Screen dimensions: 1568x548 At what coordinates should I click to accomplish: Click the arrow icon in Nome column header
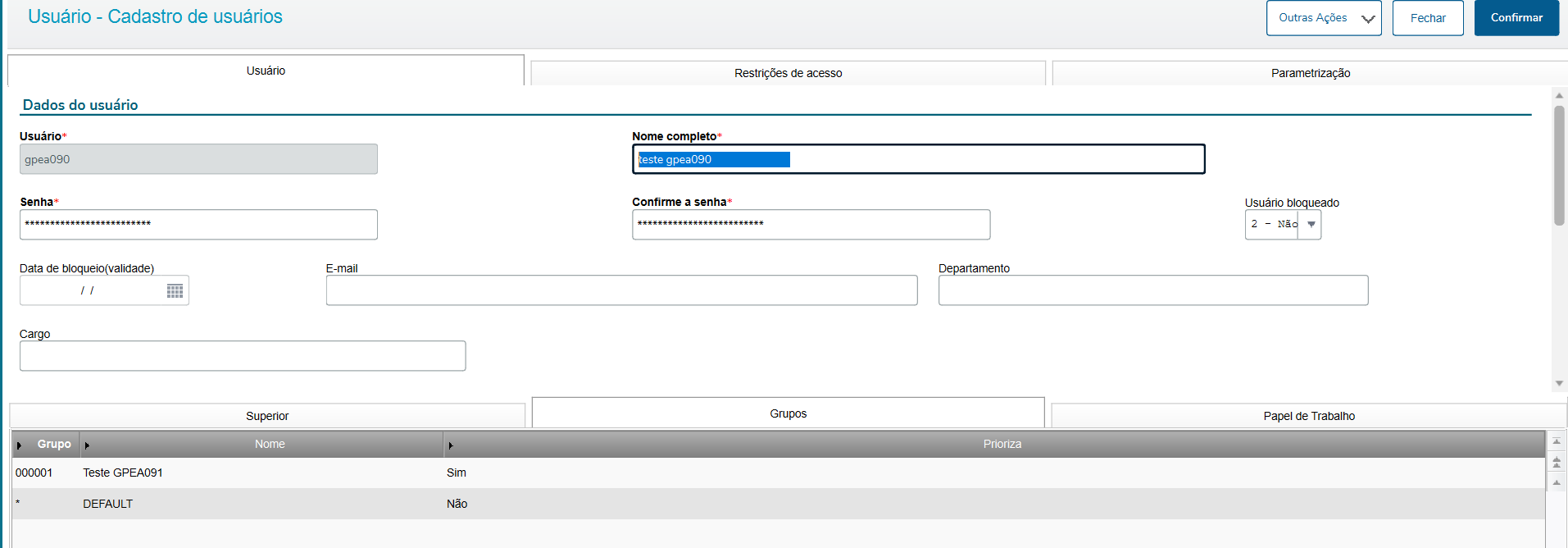click(87, 445)
